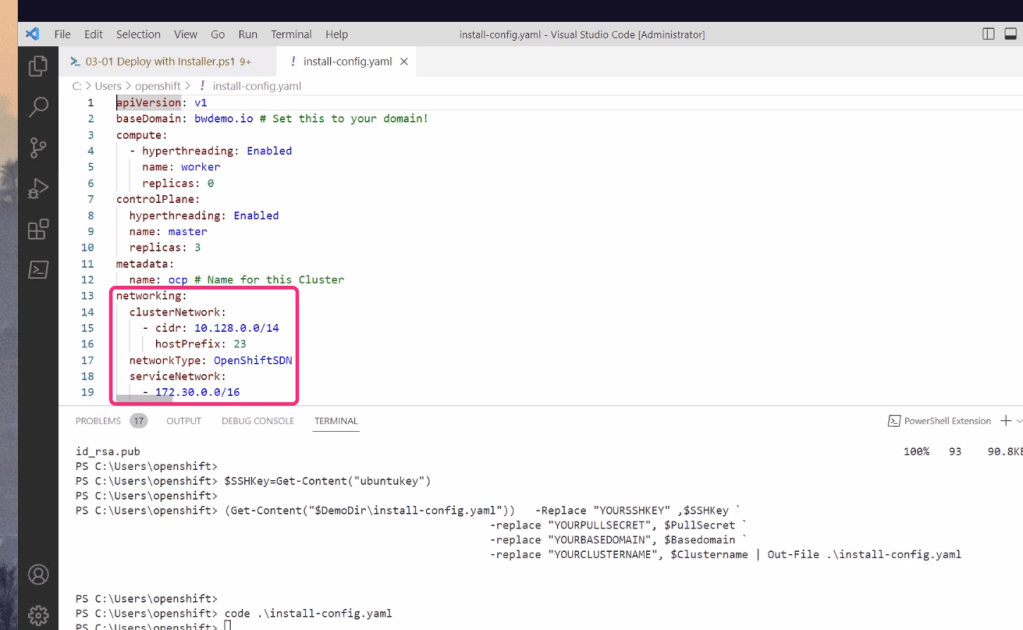Click the $SSHKey=Get-Content terminal command
1023x630 pixels.
[x=328, y=481]
